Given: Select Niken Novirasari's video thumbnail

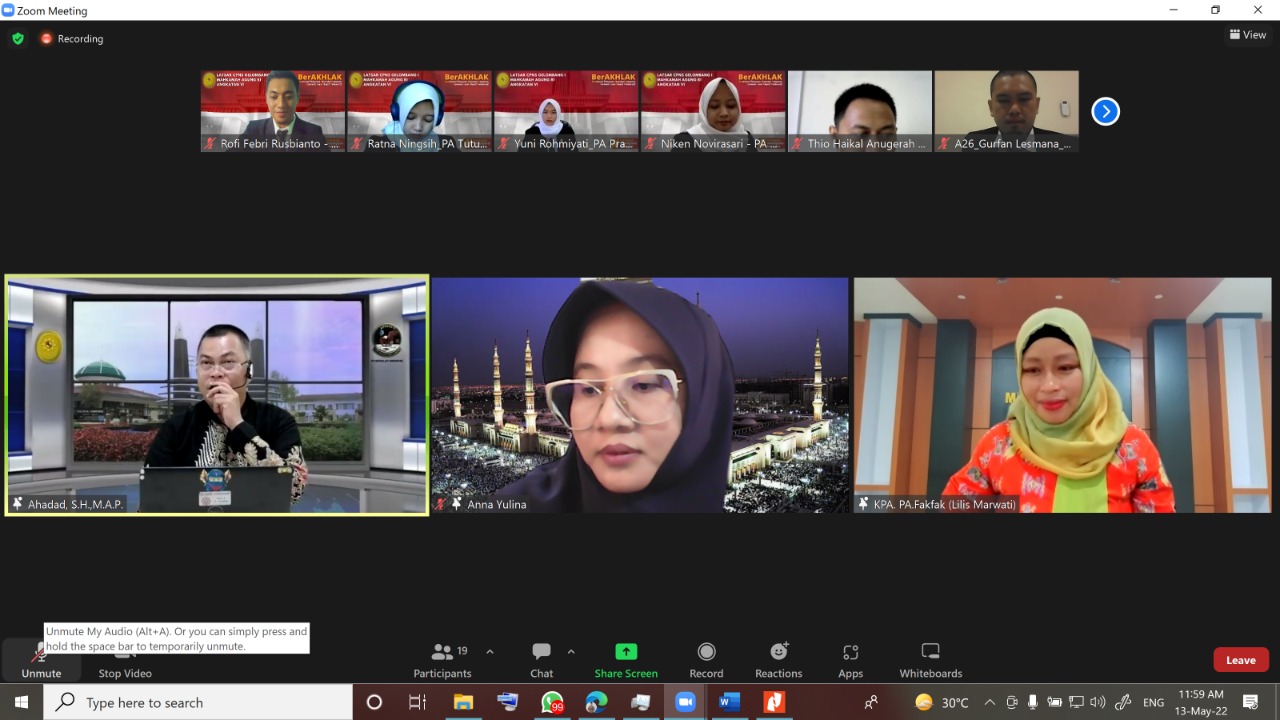Looking at the screenshot, I should pos(713,111).
